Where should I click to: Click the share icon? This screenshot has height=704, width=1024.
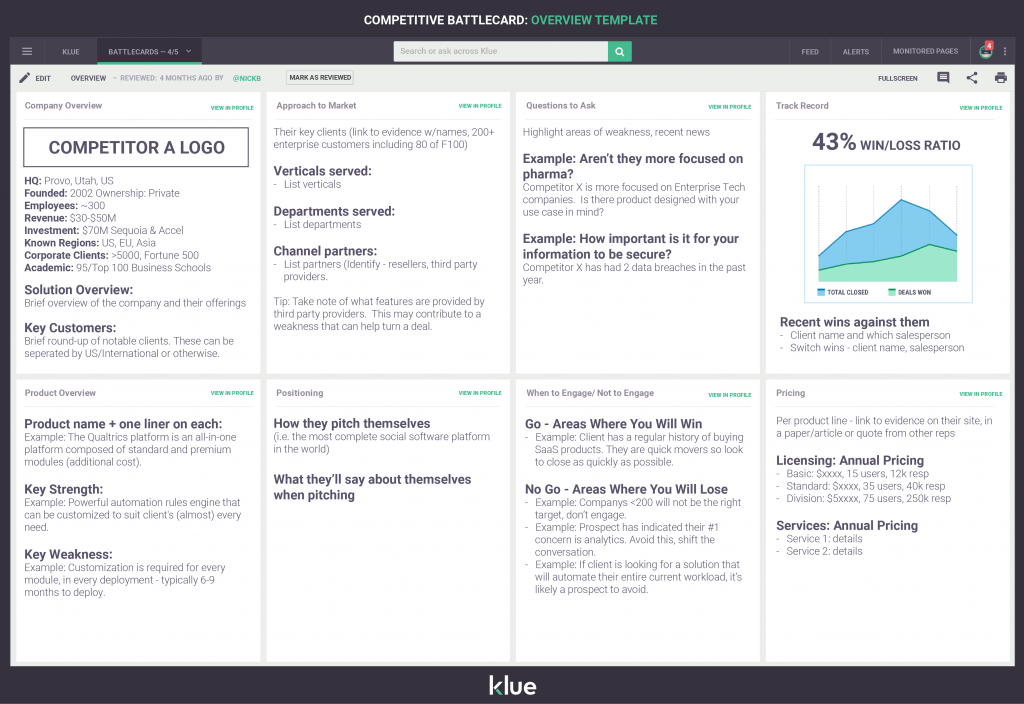(972, 78)
